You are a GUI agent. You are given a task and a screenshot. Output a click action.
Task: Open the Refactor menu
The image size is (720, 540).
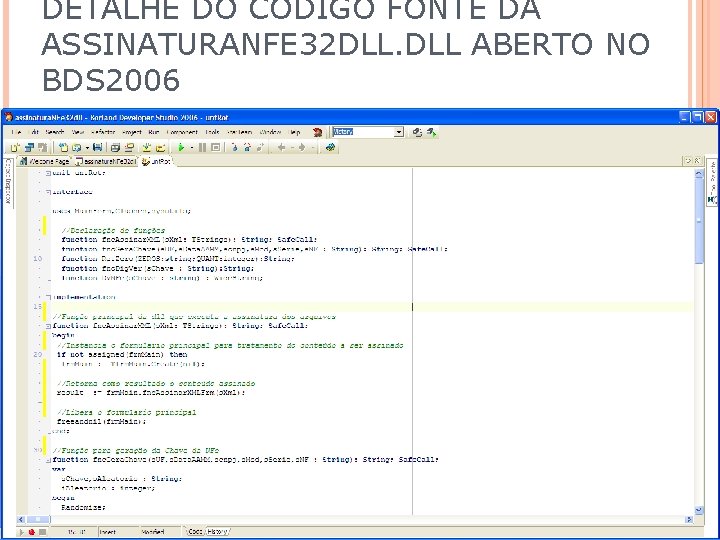pyautogui.click(x=103, y=132)
